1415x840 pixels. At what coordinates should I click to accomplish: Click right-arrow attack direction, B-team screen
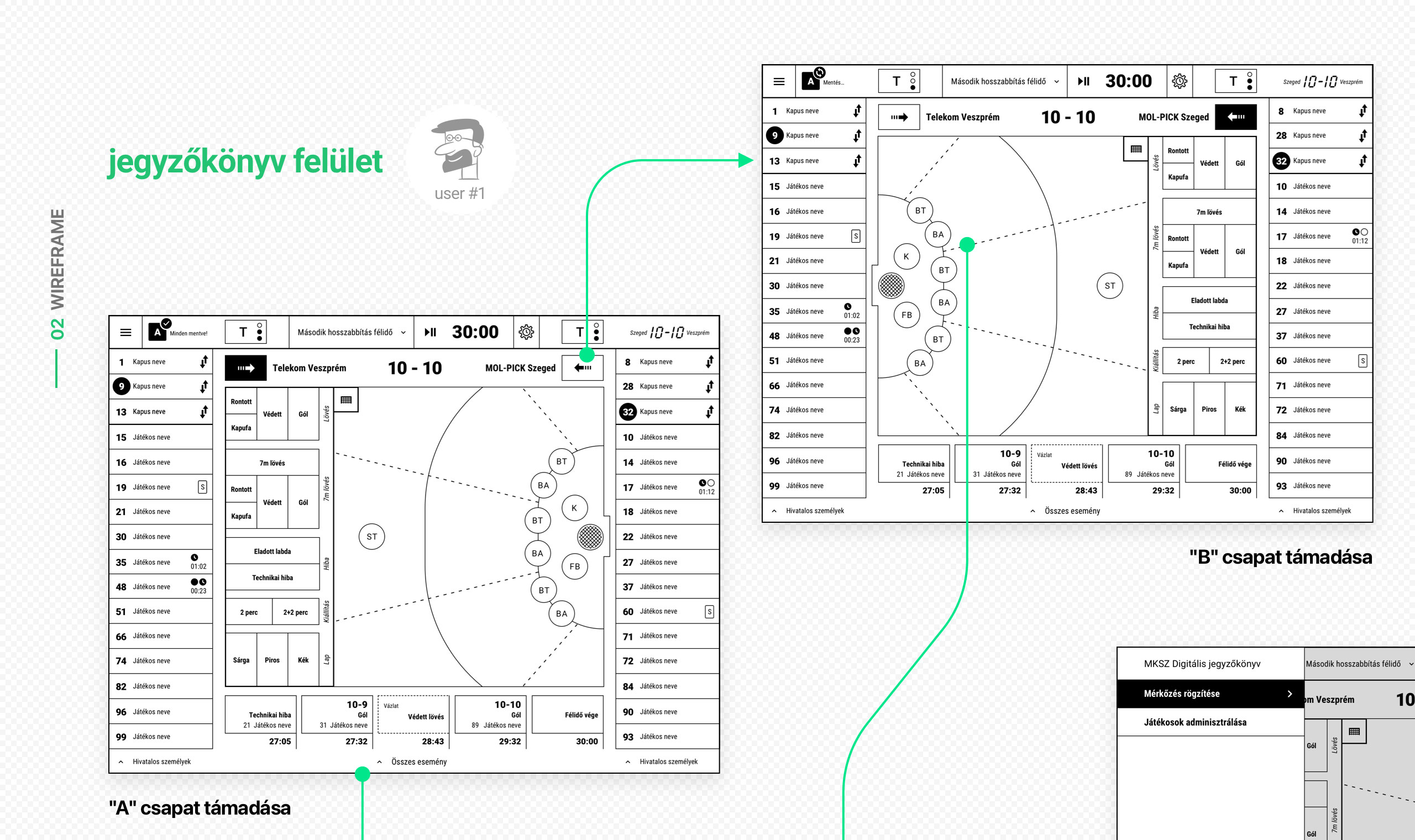pos(899,117)
